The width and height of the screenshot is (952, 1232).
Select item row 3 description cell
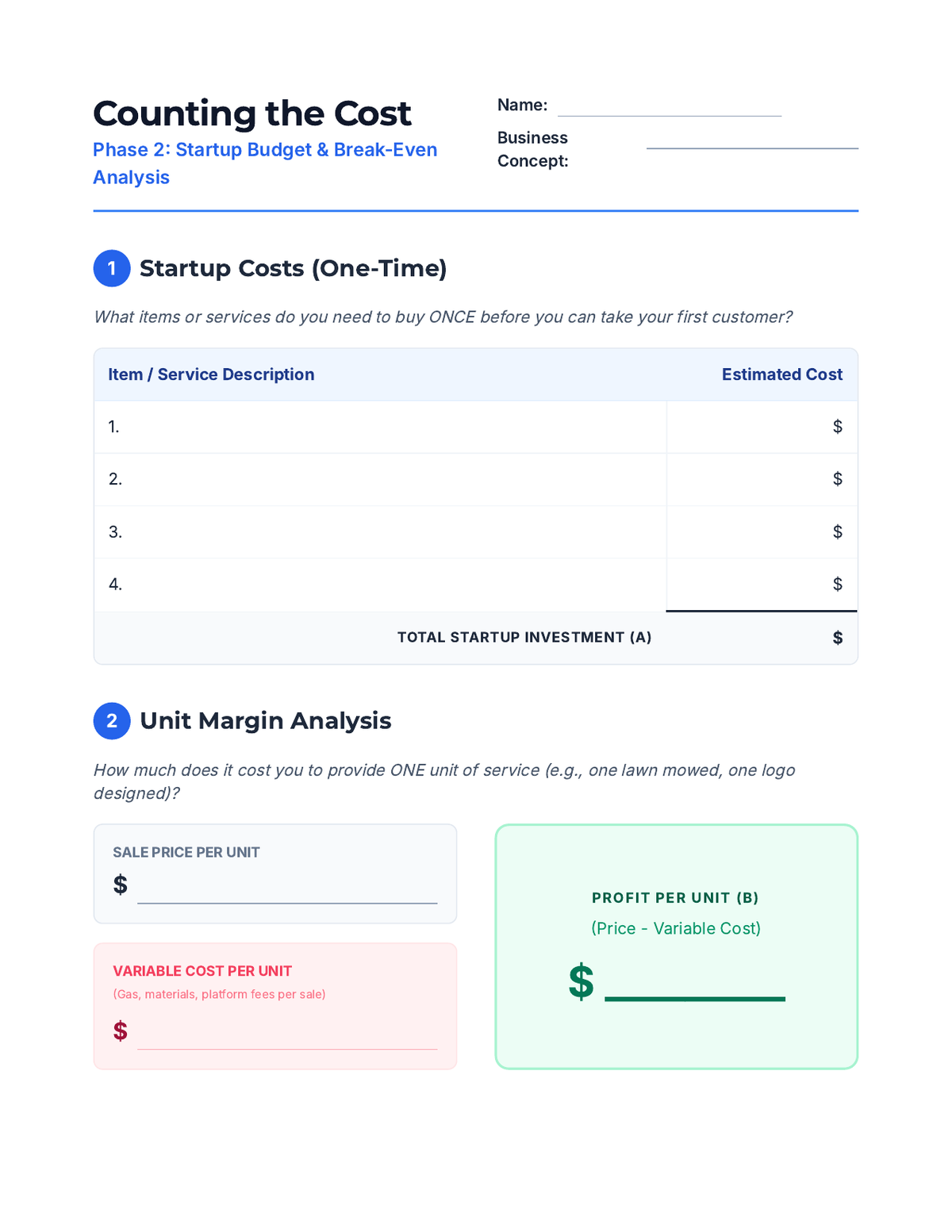coord(380,532)
